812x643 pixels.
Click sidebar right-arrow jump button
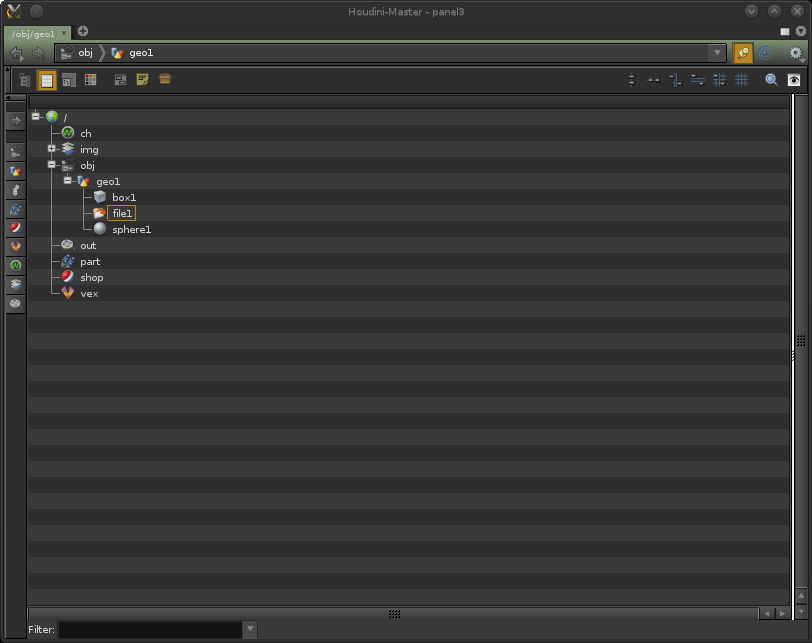pyautogui.click(x=16, y=121)
